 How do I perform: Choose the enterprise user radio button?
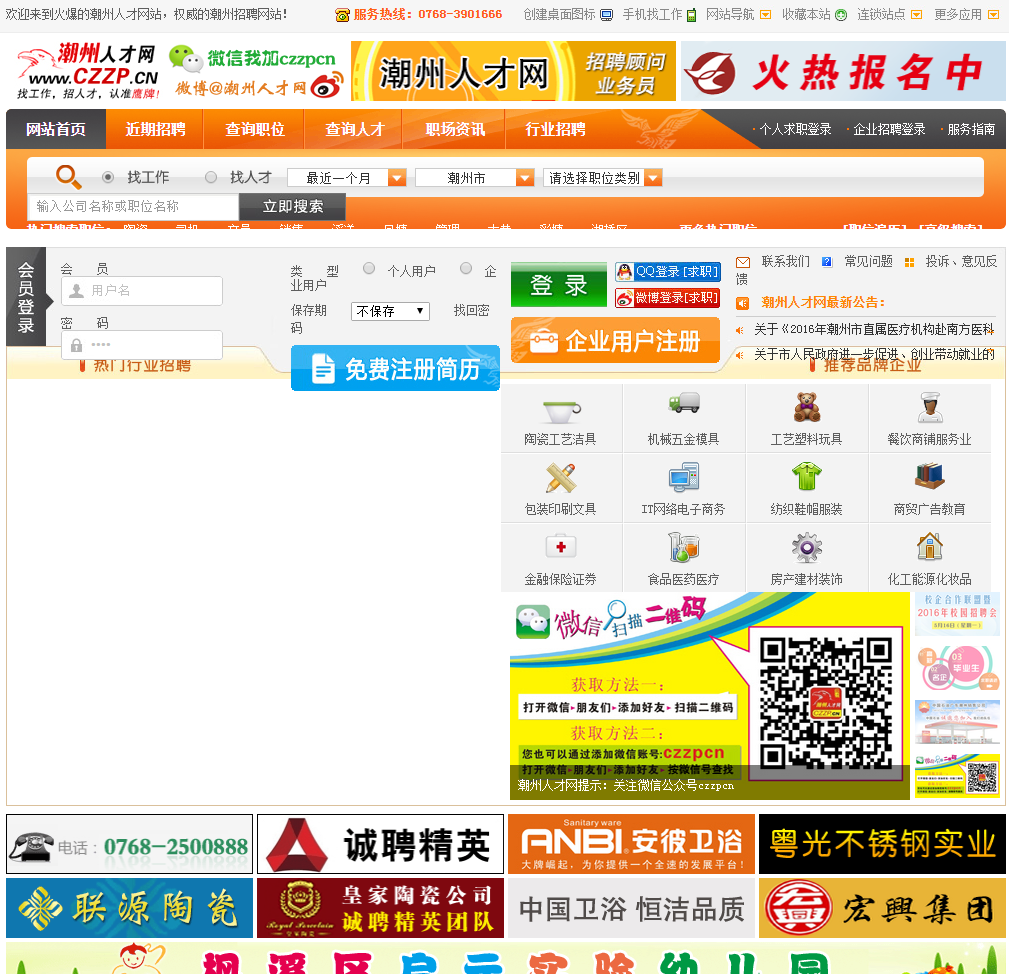pos(466,268)
